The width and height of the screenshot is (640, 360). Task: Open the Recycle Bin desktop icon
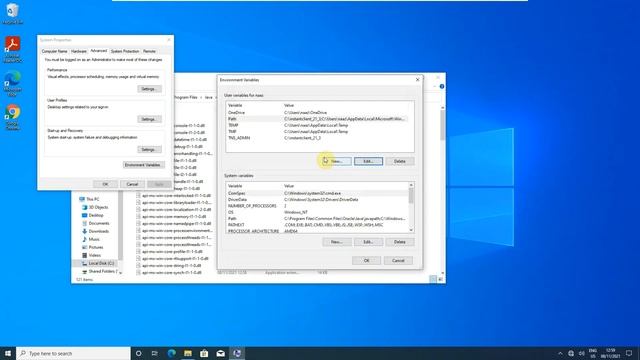point(12,13)
